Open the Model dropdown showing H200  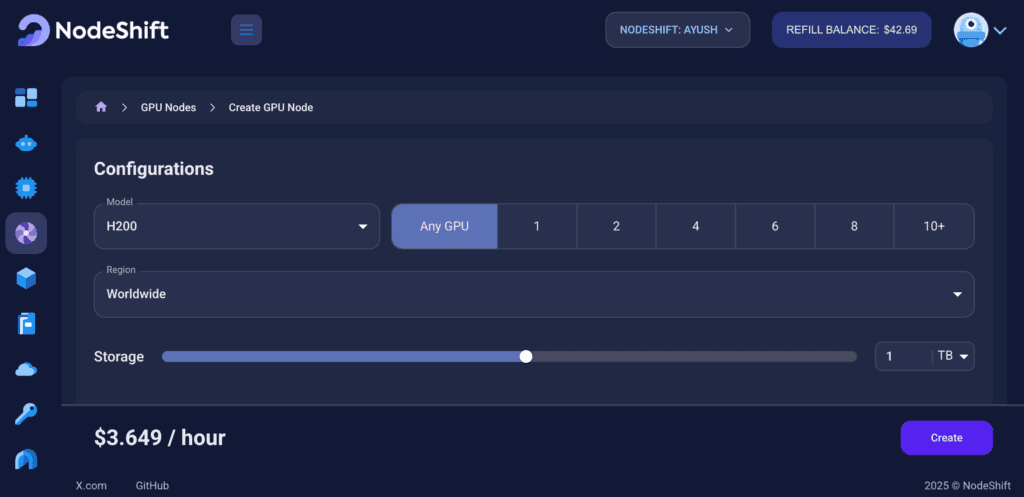tap(236, 226)
